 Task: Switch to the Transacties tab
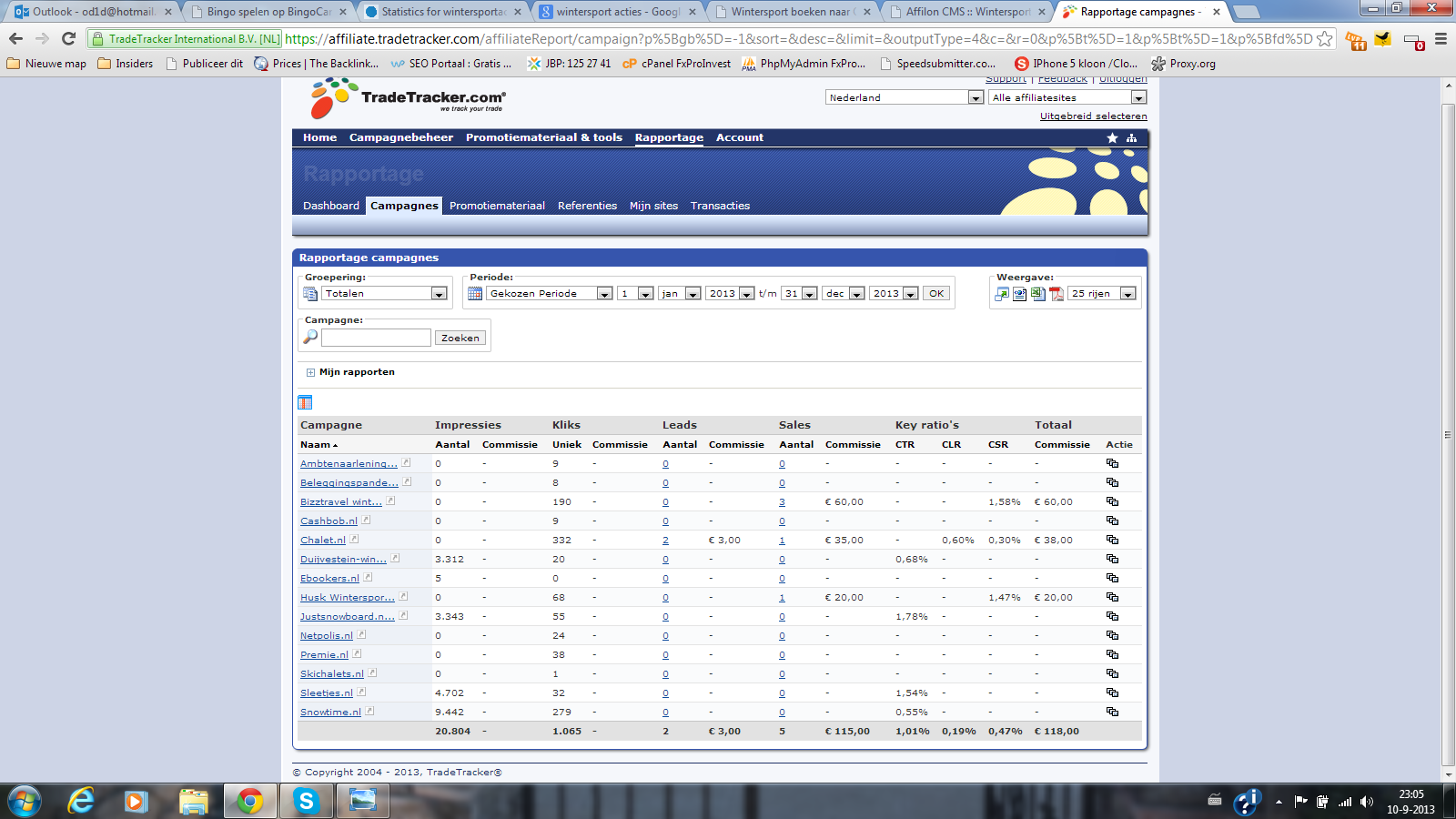[x=720, y=206]
